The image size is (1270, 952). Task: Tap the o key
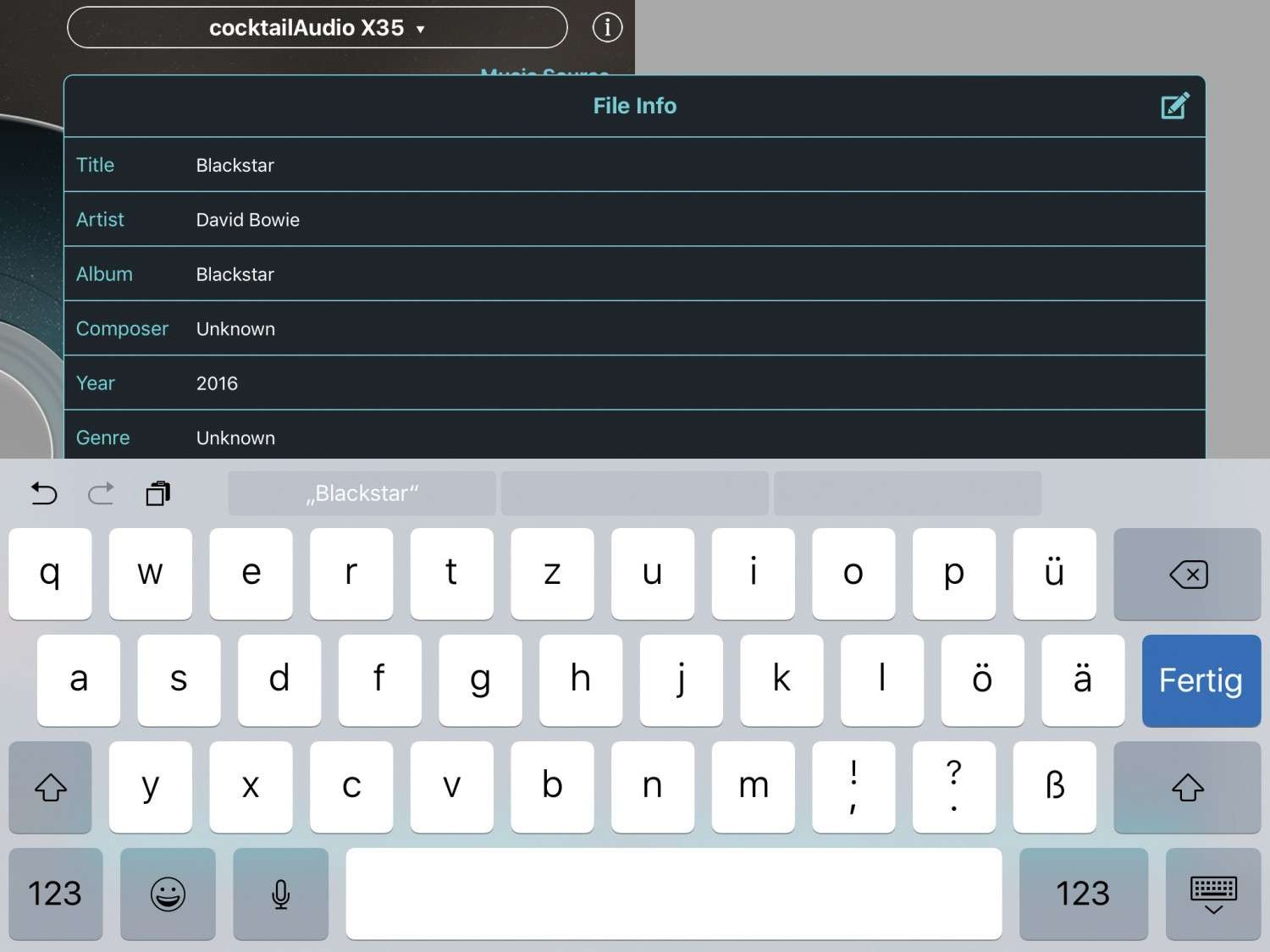[x=853, y=574]
